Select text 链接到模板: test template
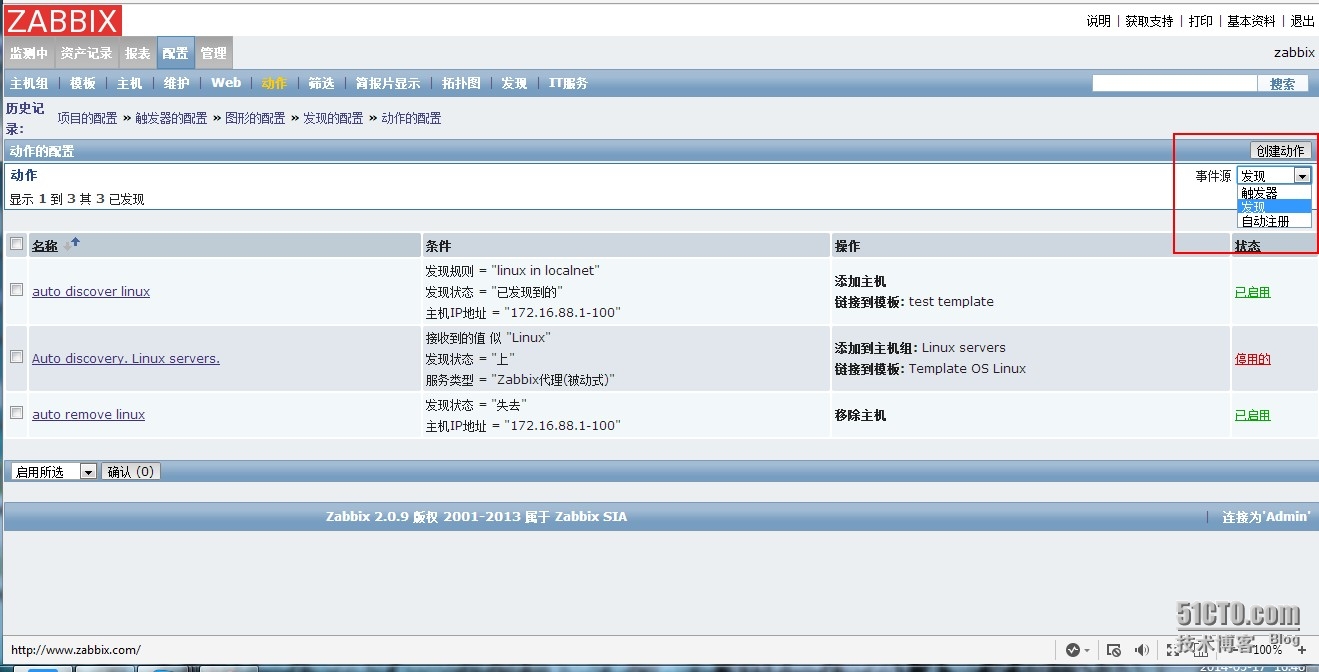Viewport: 1319px width, 672px height. 914,301
